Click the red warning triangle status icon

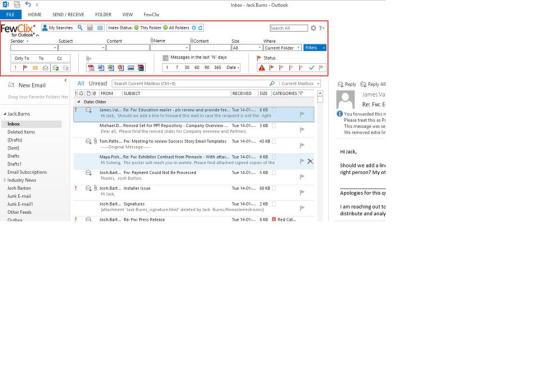(x=262, y=68)
